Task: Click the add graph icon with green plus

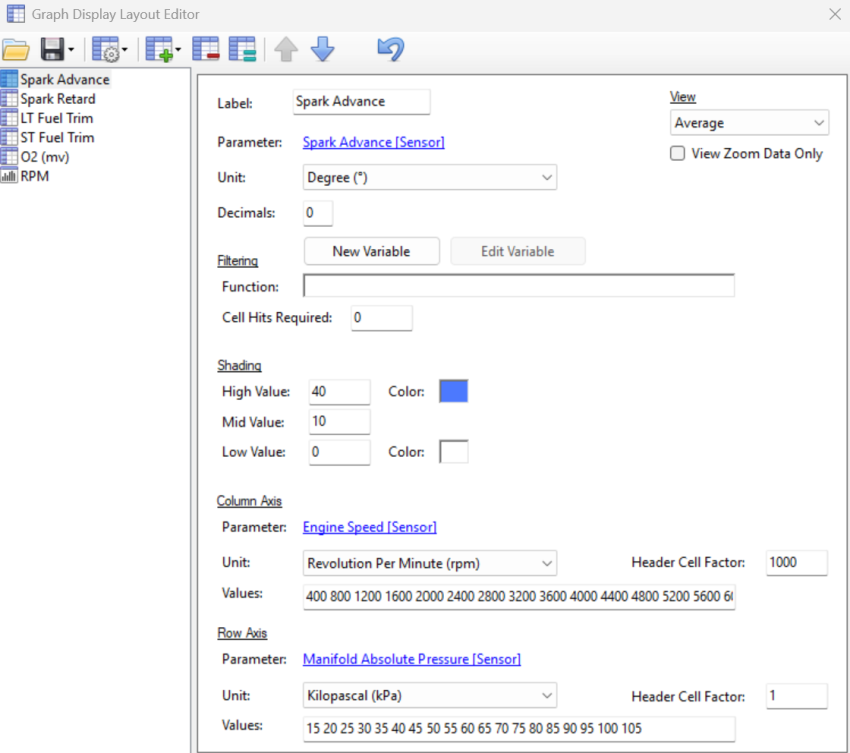Action: (158, 49)
